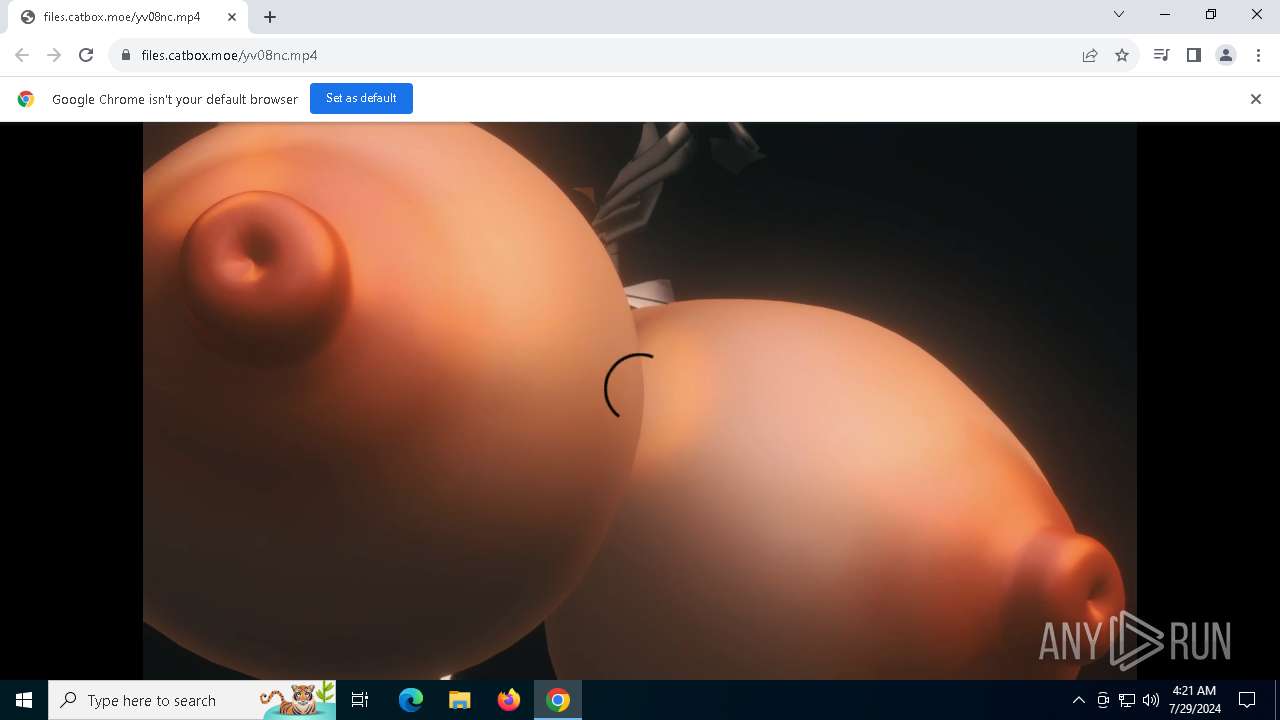1280x720 pixels.
Task: Launch Microsoft Edge from taskbar
Action: click(411, 700)
